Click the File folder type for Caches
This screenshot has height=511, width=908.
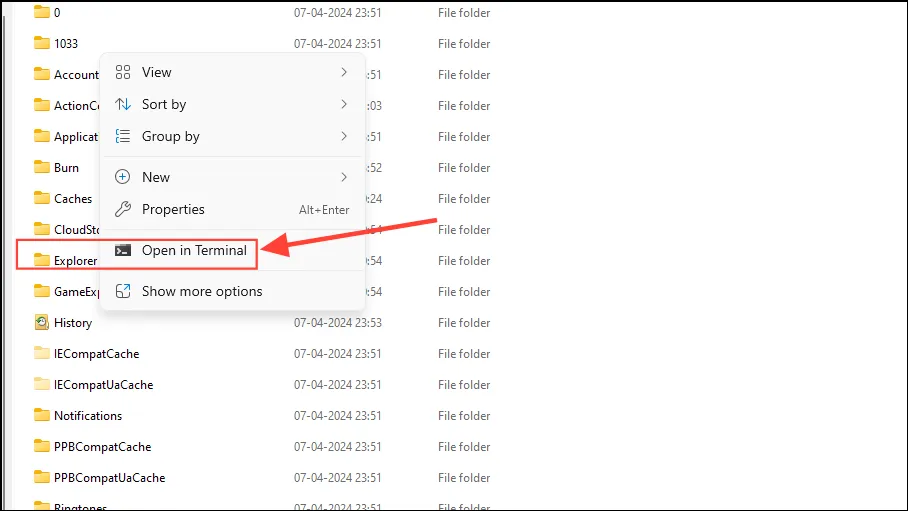[x=464, y=199]
